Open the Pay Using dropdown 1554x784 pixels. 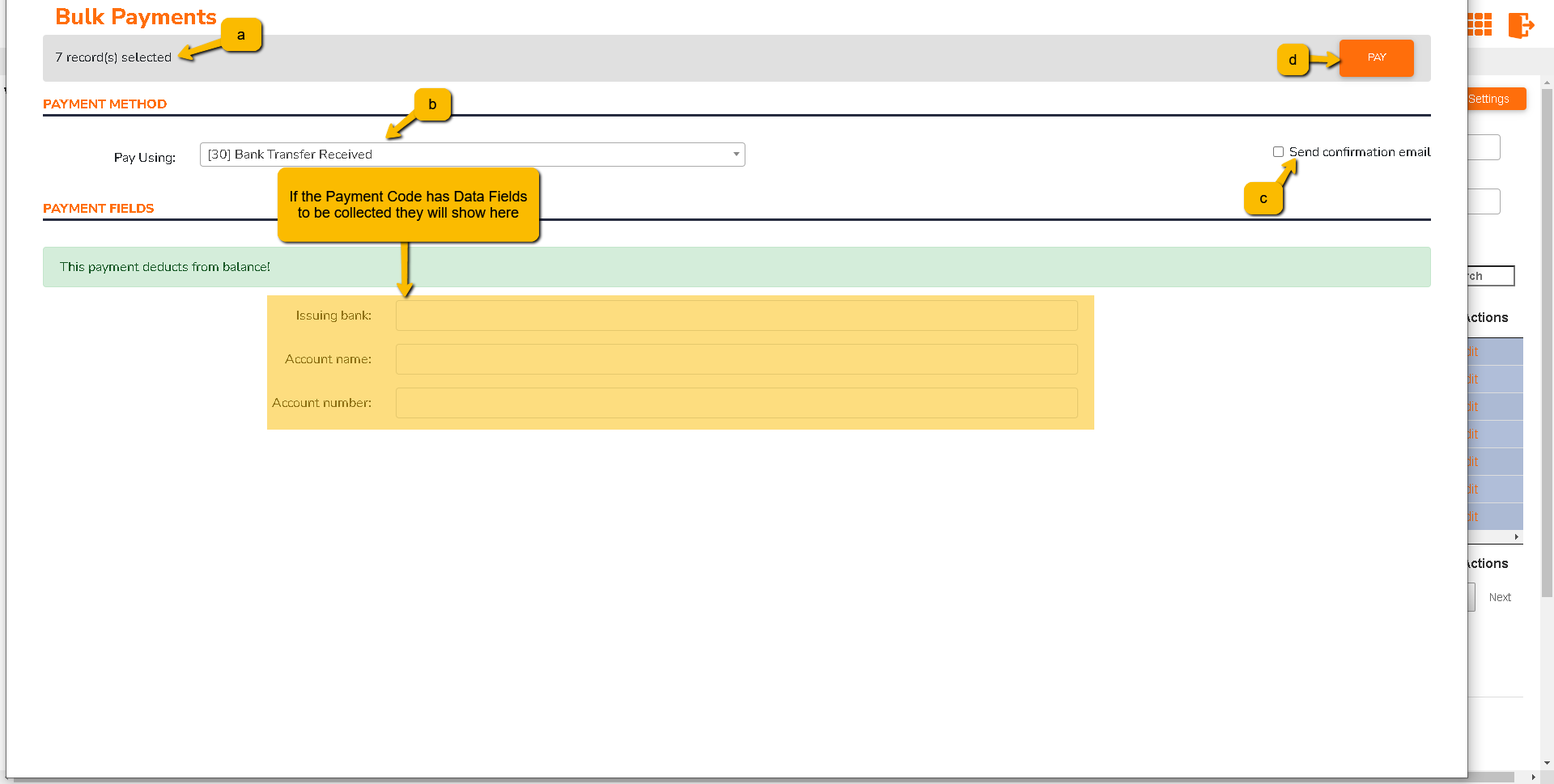point(472,155)
